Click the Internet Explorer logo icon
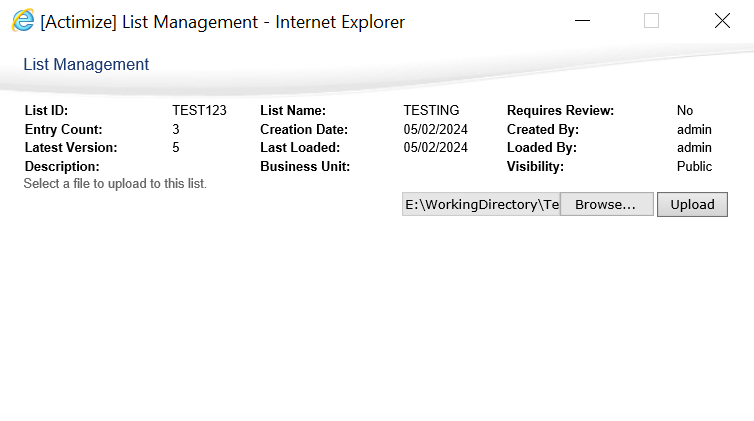 click(x=23, y=21)
